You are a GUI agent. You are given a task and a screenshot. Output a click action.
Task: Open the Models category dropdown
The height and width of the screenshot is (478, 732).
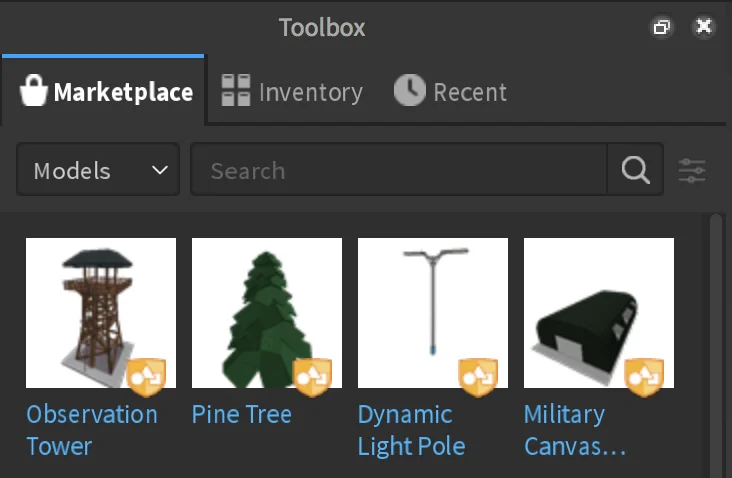[x=98, y=169]
